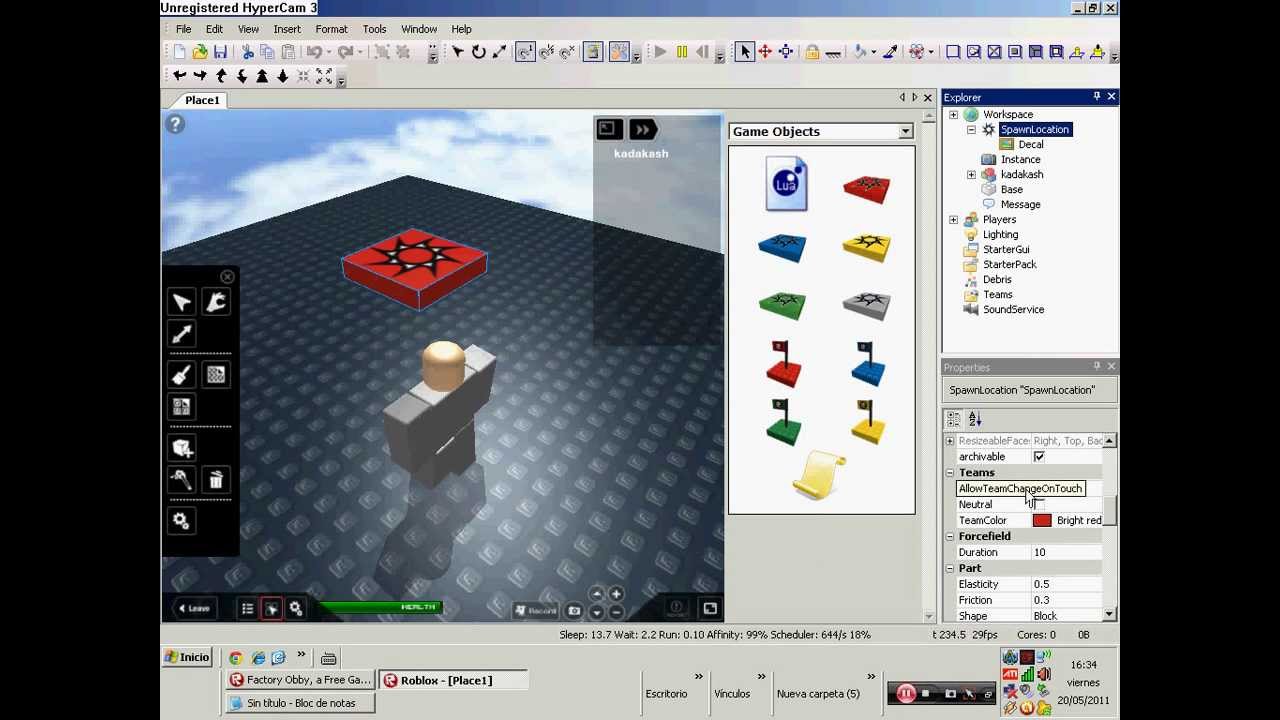Open the Tools menu

click(374, 29)
